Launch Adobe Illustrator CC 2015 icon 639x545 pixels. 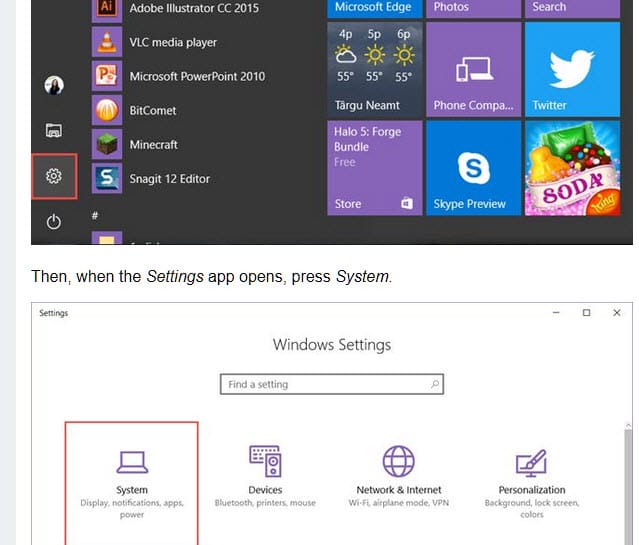point(107,9)
